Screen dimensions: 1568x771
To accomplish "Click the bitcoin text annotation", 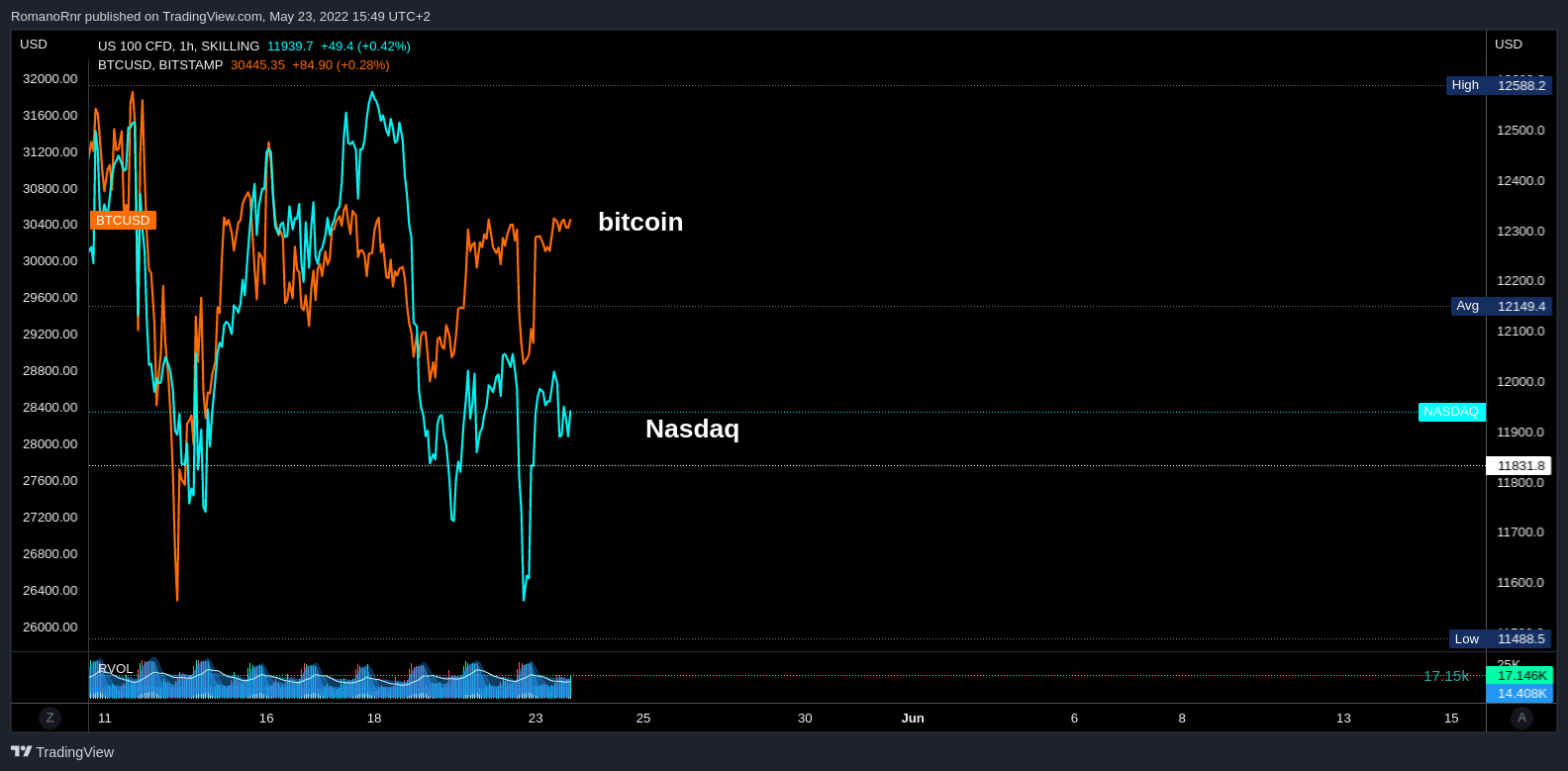I will [640, 222].
